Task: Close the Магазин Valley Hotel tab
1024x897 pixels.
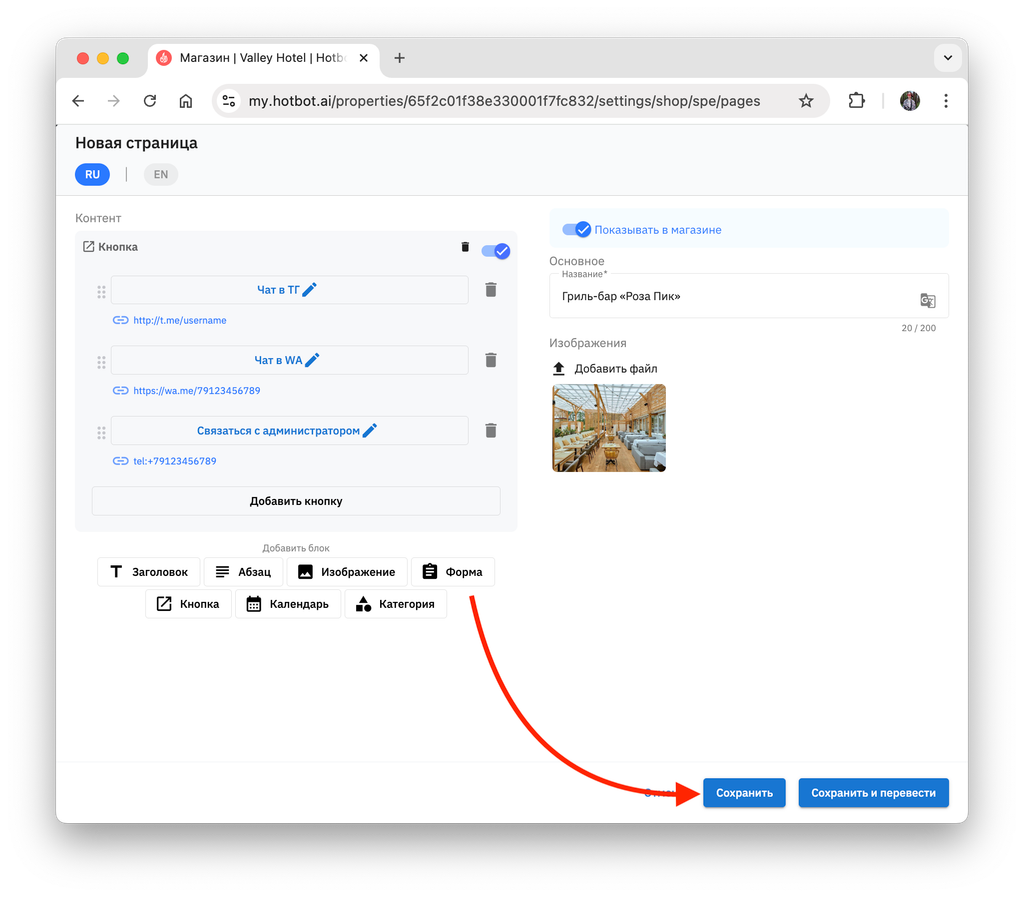Action: pos(364,58)
